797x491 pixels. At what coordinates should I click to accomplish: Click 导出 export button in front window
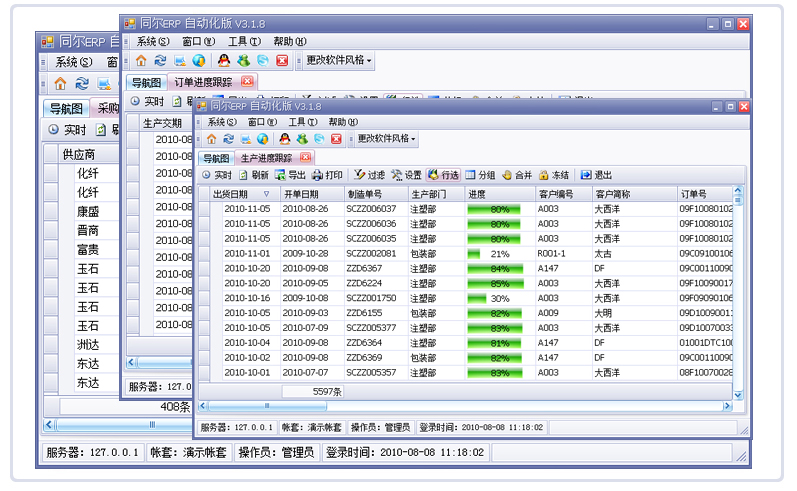coord(290,175)
